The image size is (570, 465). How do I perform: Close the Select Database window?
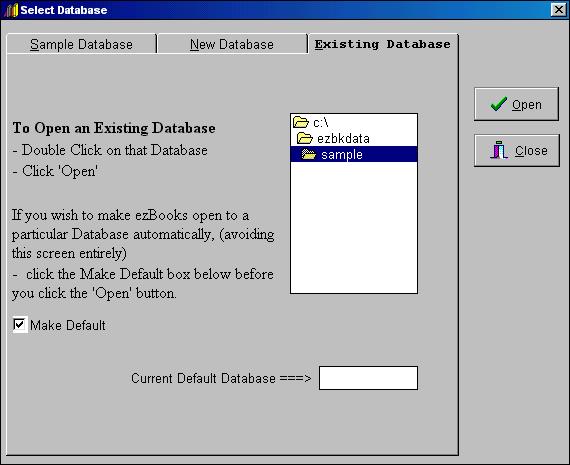(x=559, y=9)
